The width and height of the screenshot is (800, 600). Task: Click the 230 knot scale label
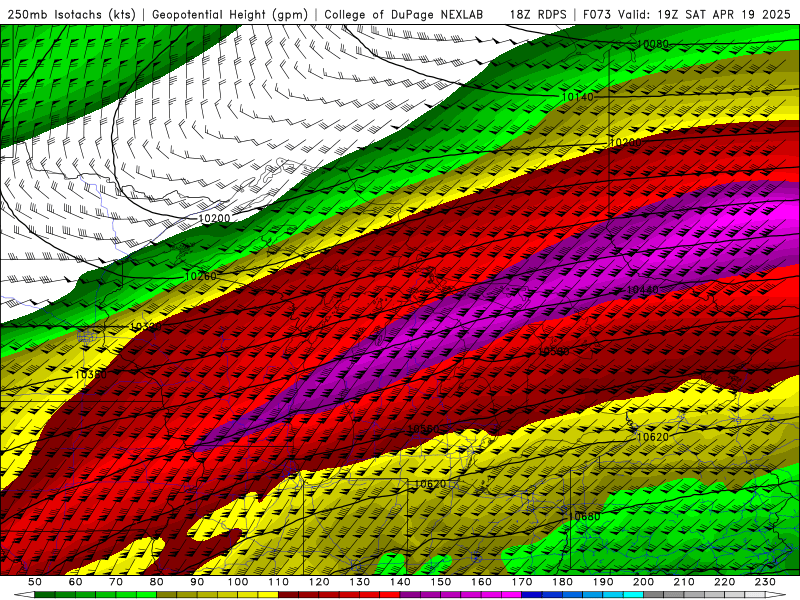click(766, 582)
